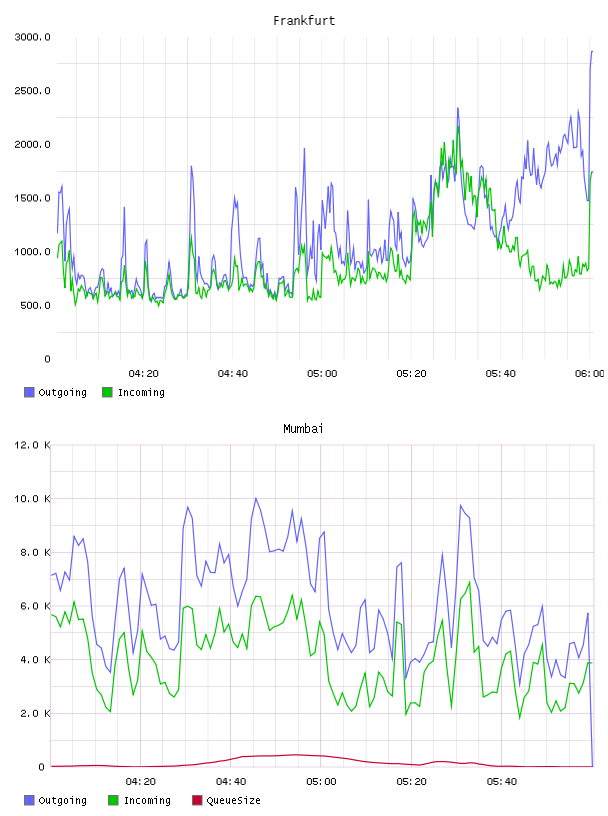Click the Incoming legend label under Mumbai chart
This screenshot has width=608, height=816.
[147, 800]
